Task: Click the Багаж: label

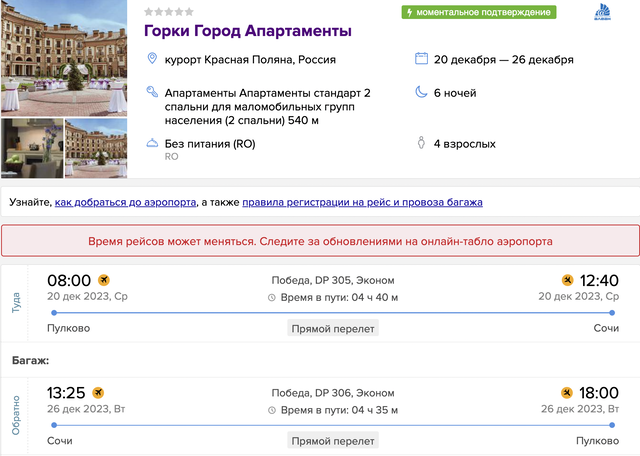Action: (x=31, y=360)
